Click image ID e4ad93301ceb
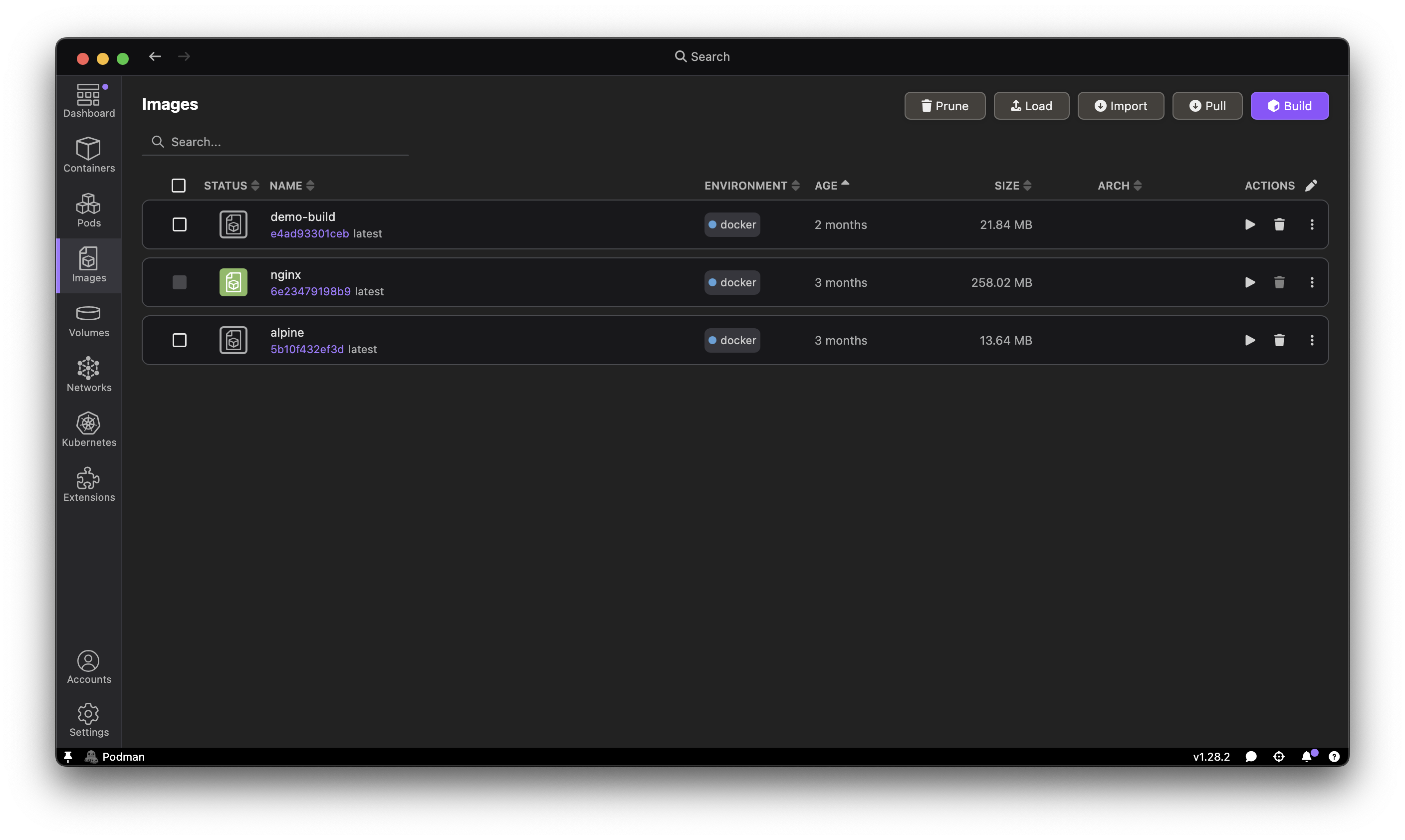The image size is (1405, 840). (310, 233)
